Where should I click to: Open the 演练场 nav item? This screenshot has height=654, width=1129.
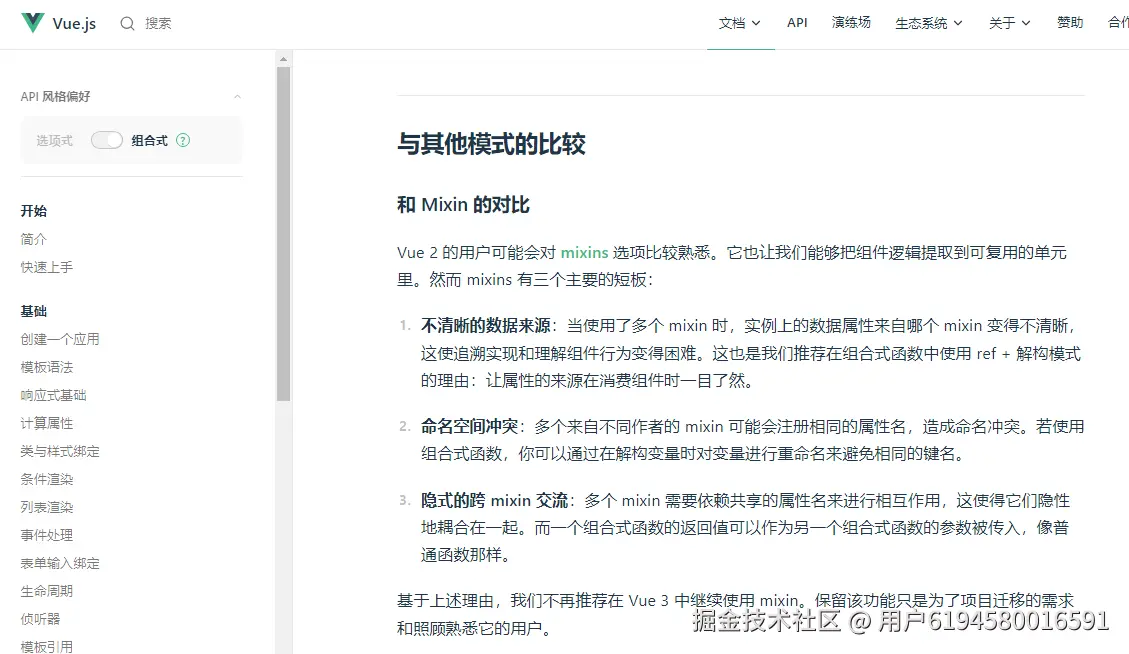(x=851, y=23)
